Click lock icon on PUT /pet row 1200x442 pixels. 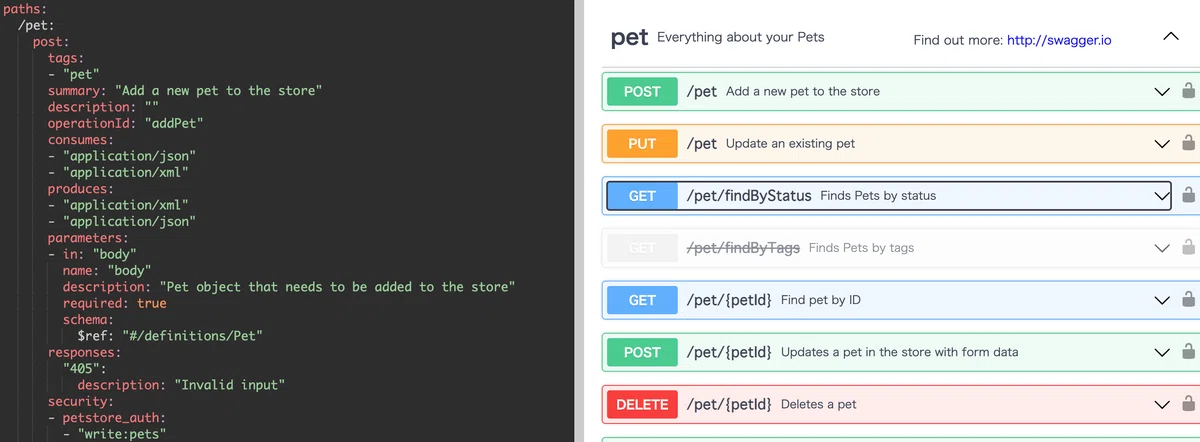coord(1188,143)
